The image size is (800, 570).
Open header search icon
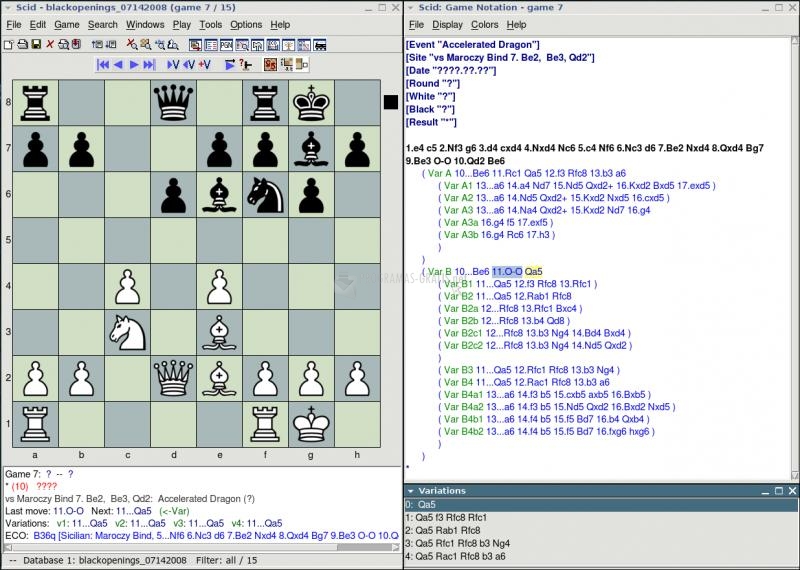tap(160, 44)
